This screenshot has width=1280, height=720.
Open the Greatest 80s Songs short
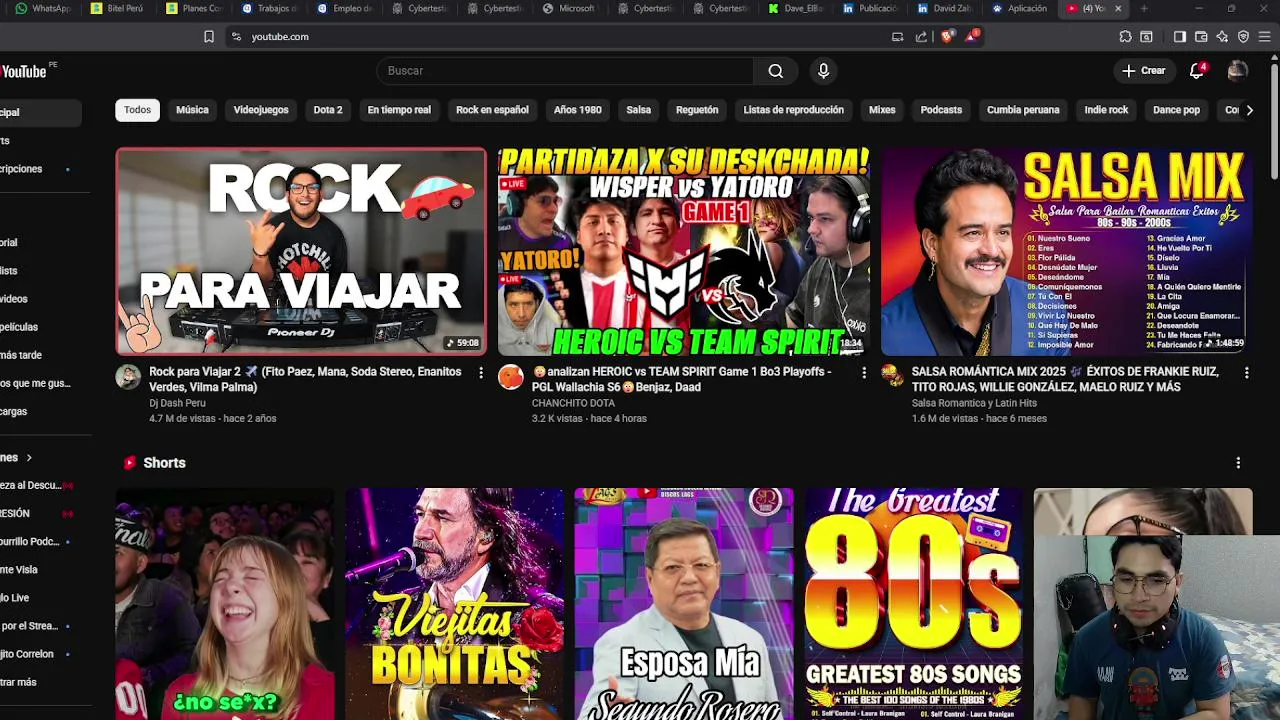(913, 604)
